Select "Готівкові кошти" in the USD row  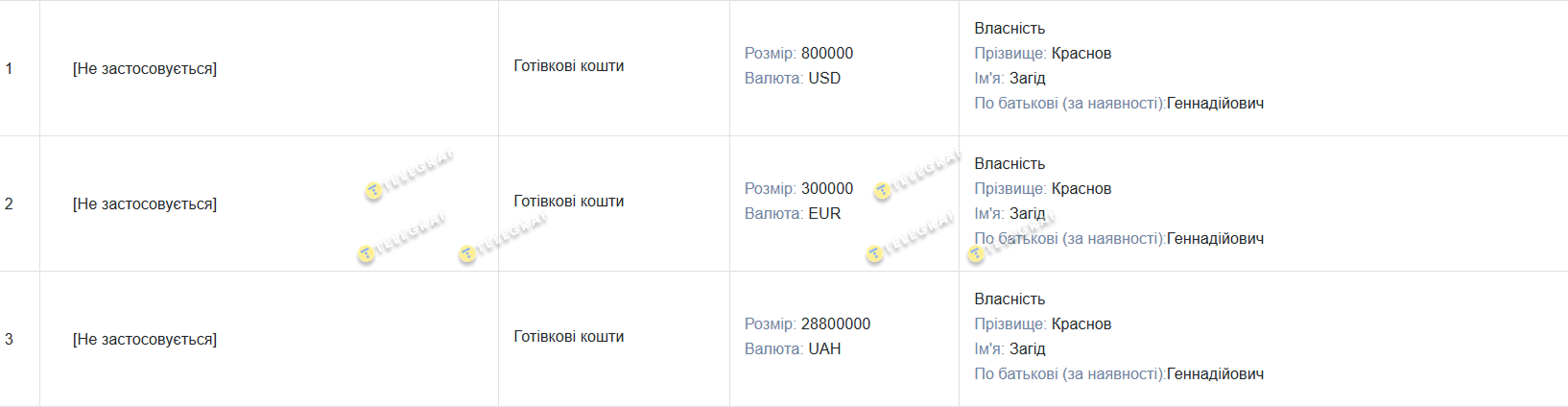(568, 66)
